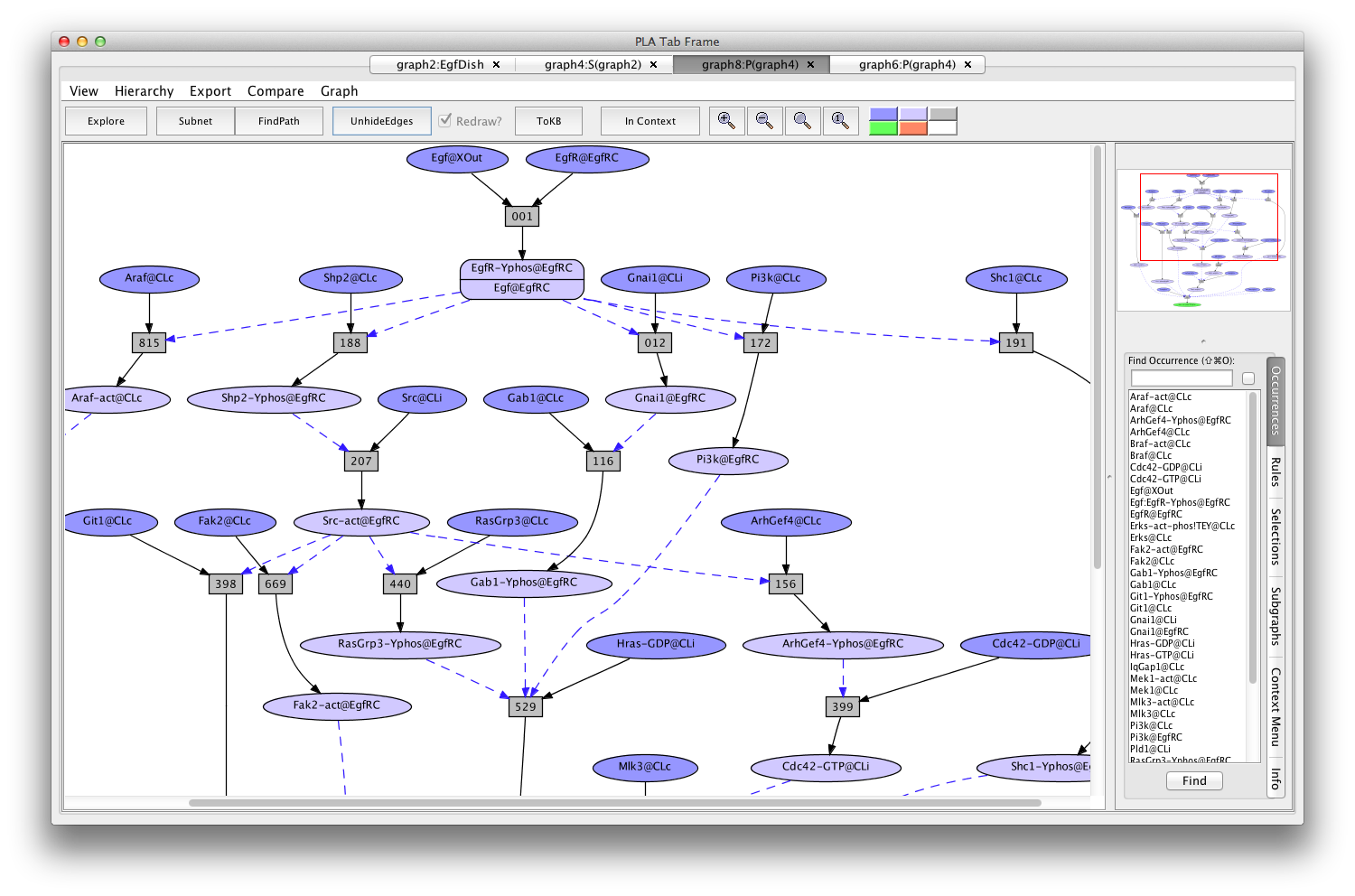Click the rule node 815
The image size is (1355, 896).
coord(149,343)
